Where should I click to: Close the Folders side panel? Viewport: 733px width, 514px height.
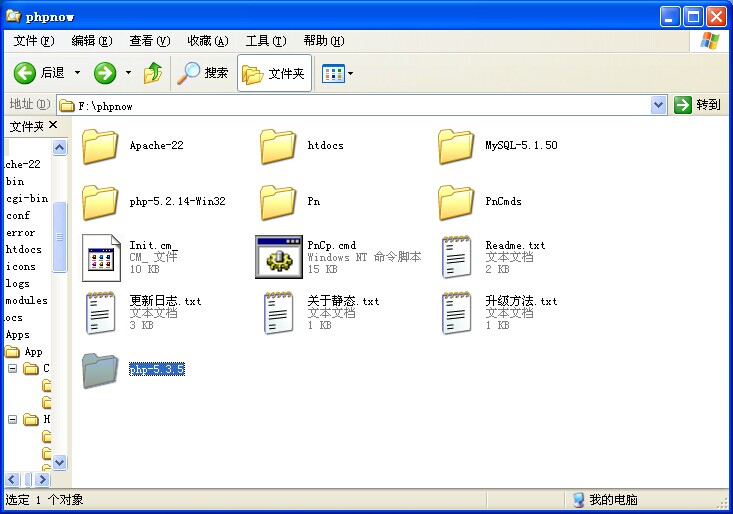(53, 125)
